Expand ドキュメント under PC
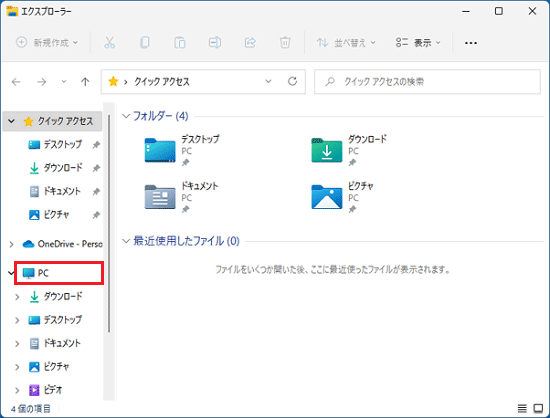The image size is (550, 418). 17,344
